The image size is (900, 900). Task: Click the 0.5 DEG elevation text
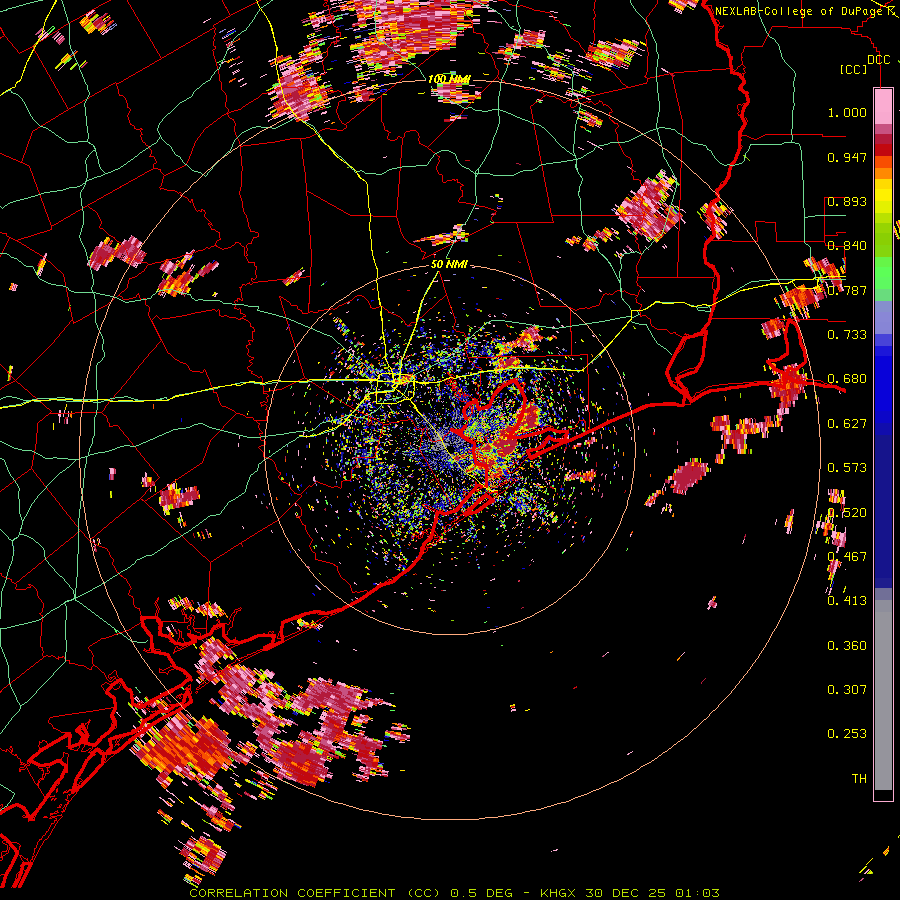pyautogui.click(x=482, y=893)
